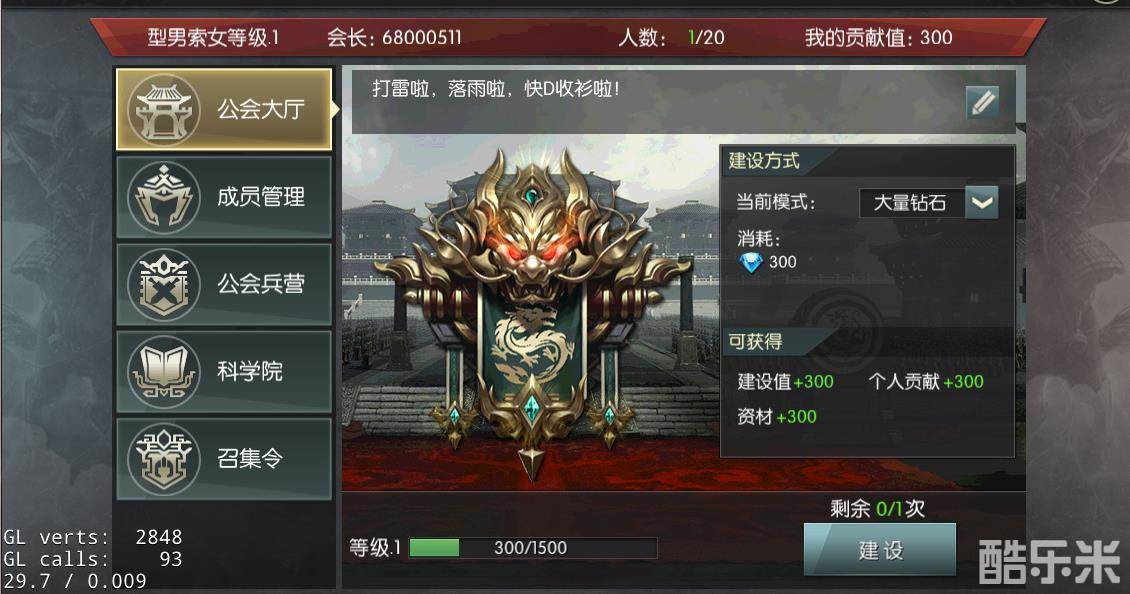
Task: Switch to the 公会兵营 tab
Action: [x=224, y=284]
